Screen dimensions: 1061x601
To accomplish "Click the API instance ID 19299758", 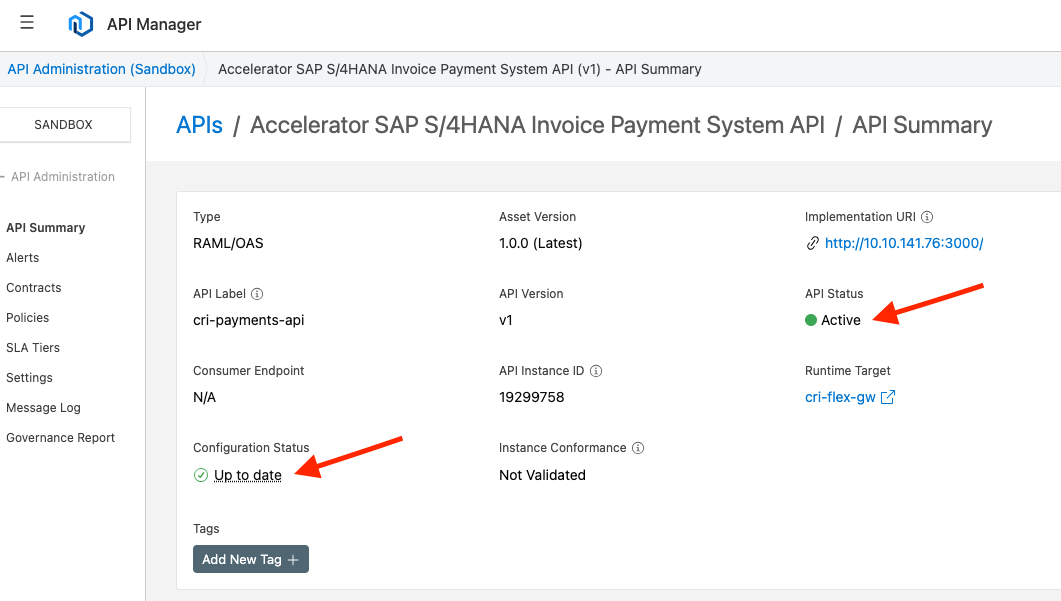I will click(532, 397).
